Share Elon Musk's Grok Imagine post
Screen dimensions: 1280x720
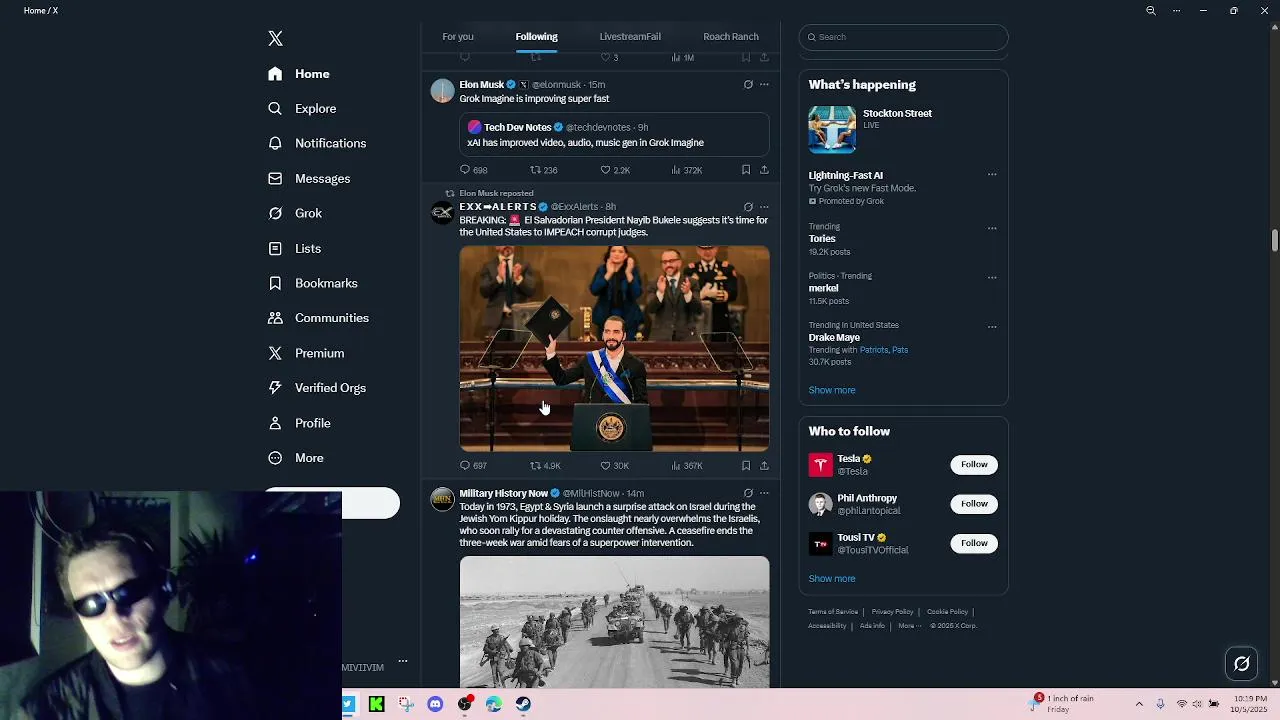tap(764, 170)
